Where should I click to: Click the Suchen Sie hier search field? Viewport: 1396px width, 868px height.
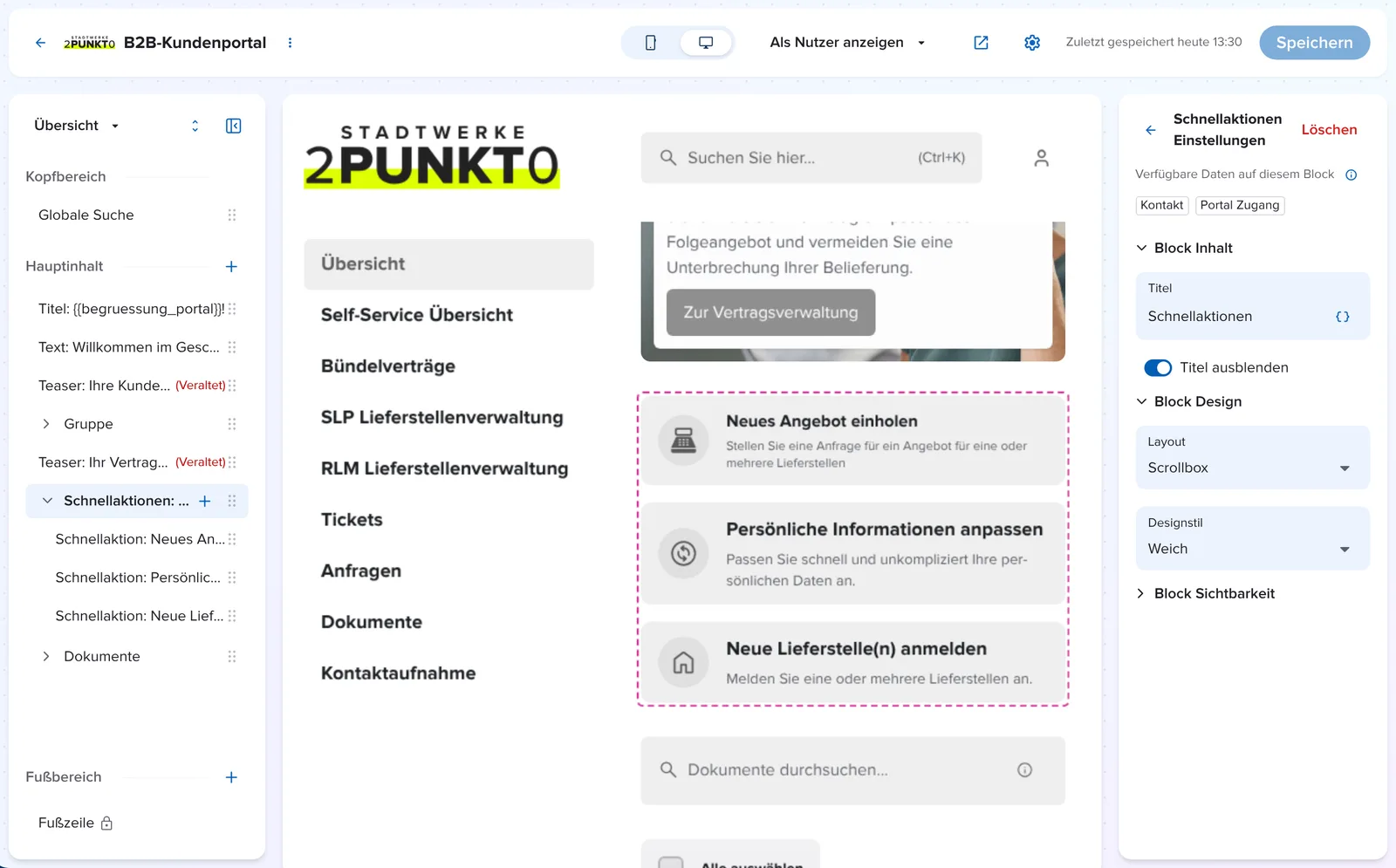pyautogui.click(x=811, y=158)
